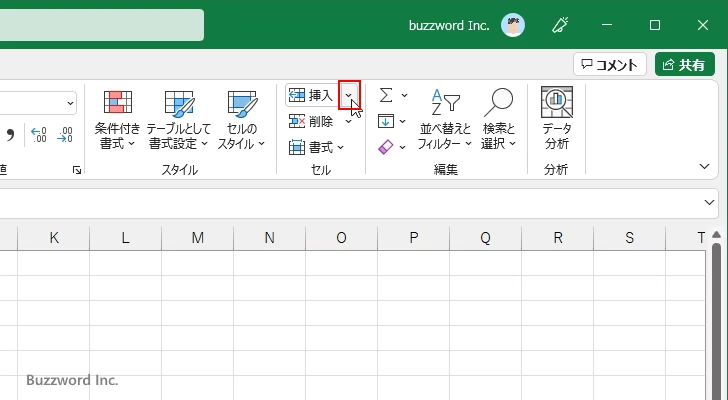Screen dimensions: 728x400
Task: Expand the Clear dropdown arrow
Action: pyautogui.click(x=403, y=148)
